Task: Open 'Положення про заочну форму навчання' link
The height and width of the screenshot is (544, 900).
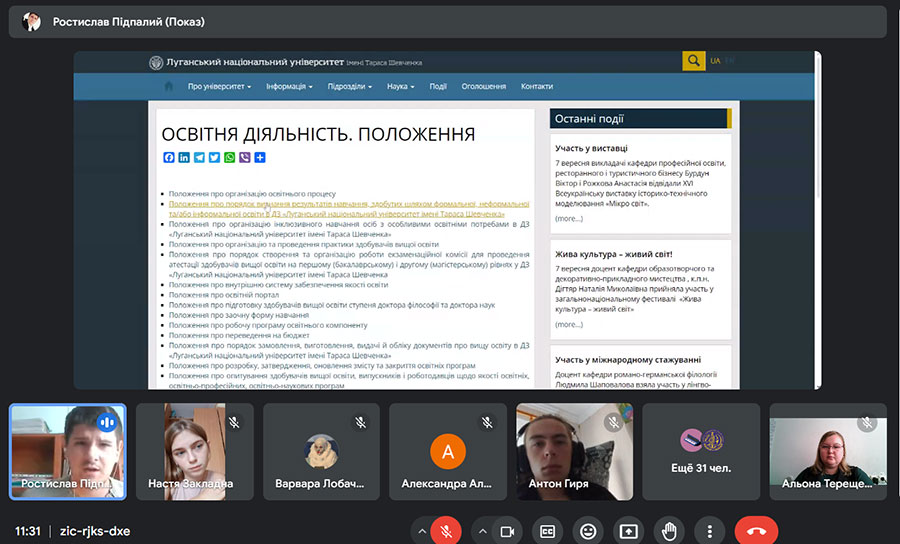Action: coord(239,315)
